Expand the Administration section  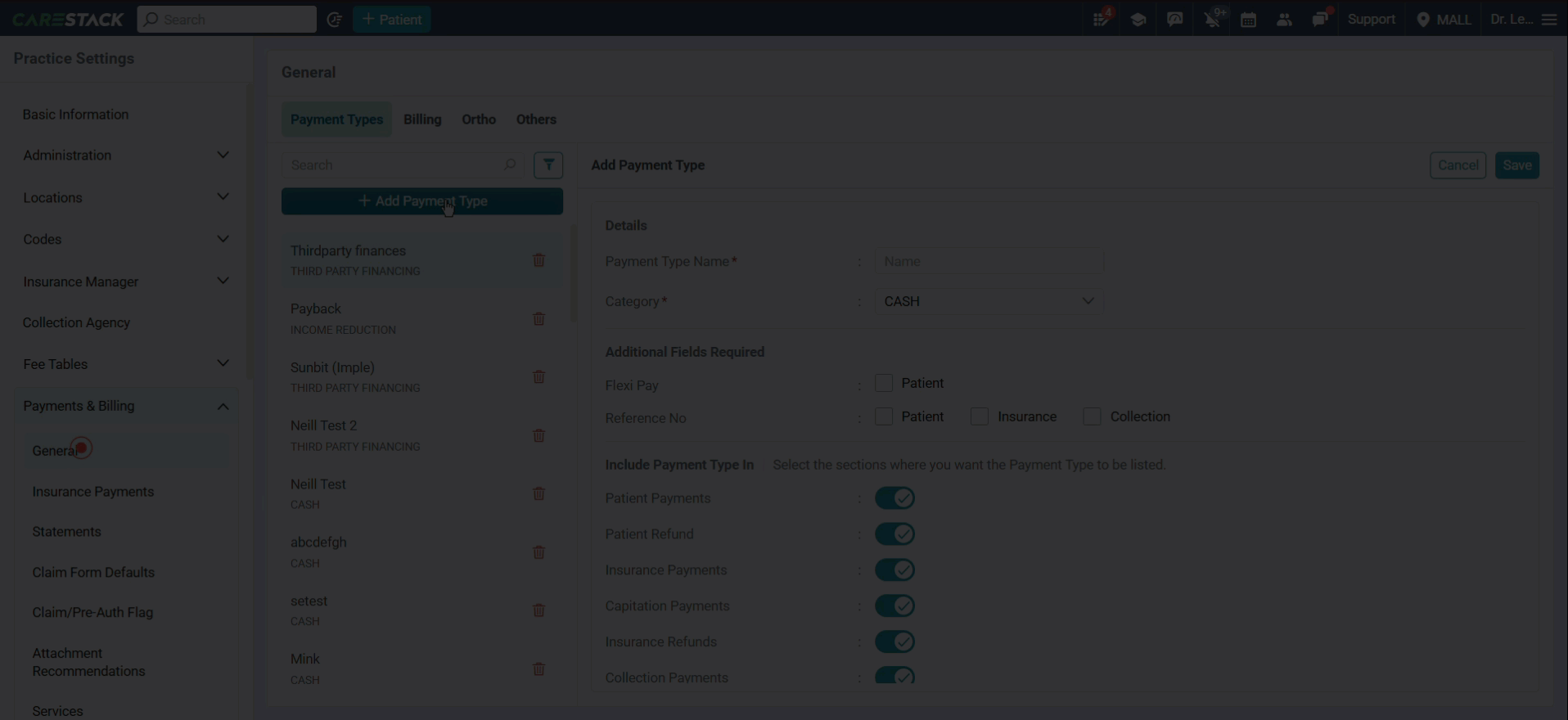click(125, 155)
